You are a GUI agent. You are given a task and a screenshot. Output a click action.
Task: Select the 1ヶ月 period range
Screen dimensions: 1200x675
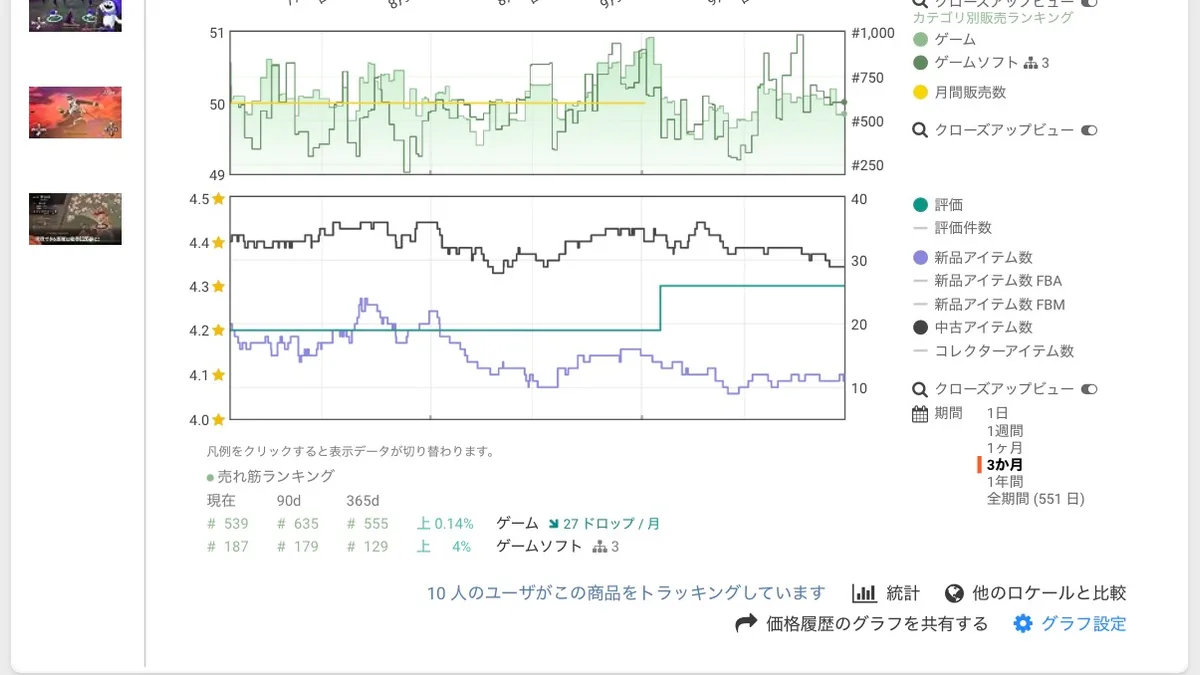1005,448
